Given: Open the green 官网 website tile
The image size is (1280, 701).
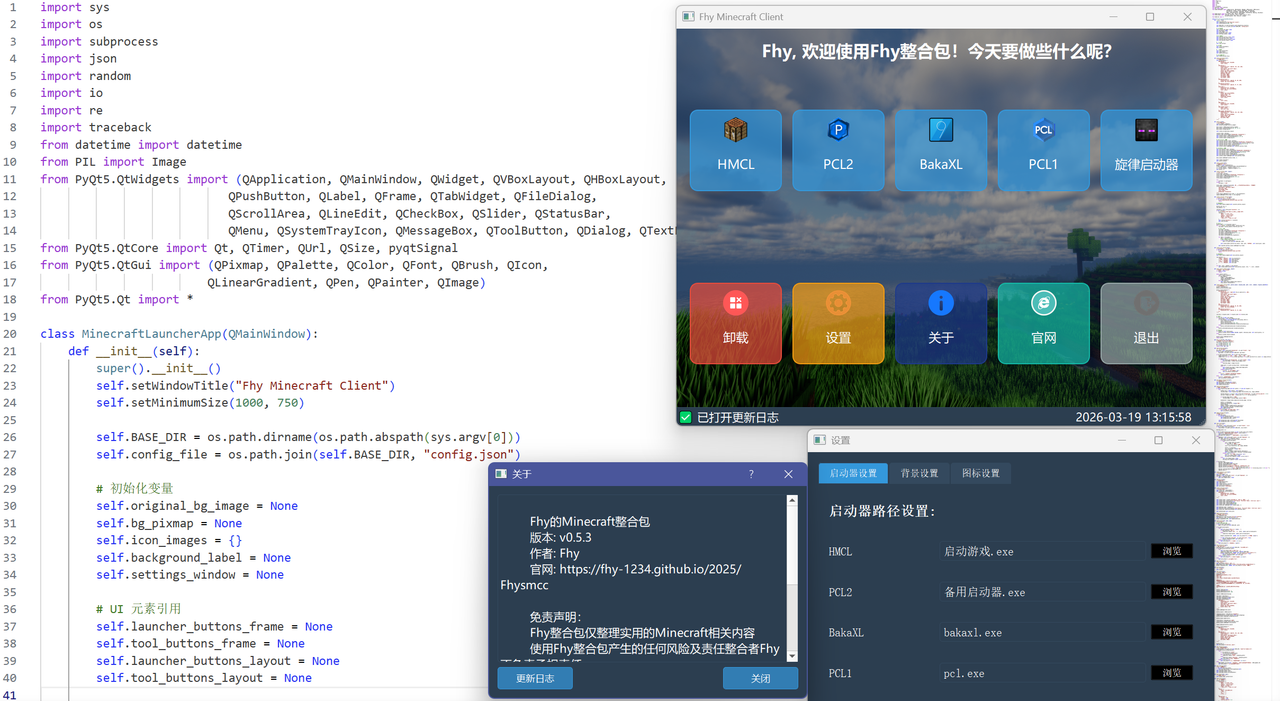Looking at the screenshot, I should 1043,323.
